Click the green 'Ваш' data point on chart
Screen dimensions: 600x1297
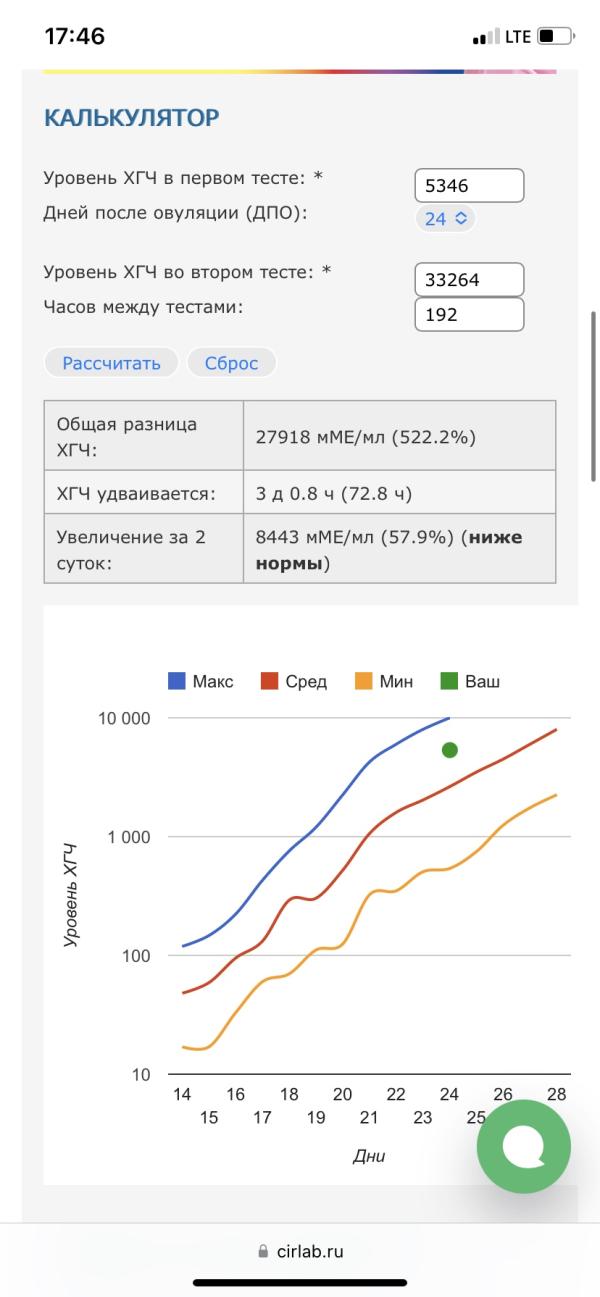[x=450, y=750]
